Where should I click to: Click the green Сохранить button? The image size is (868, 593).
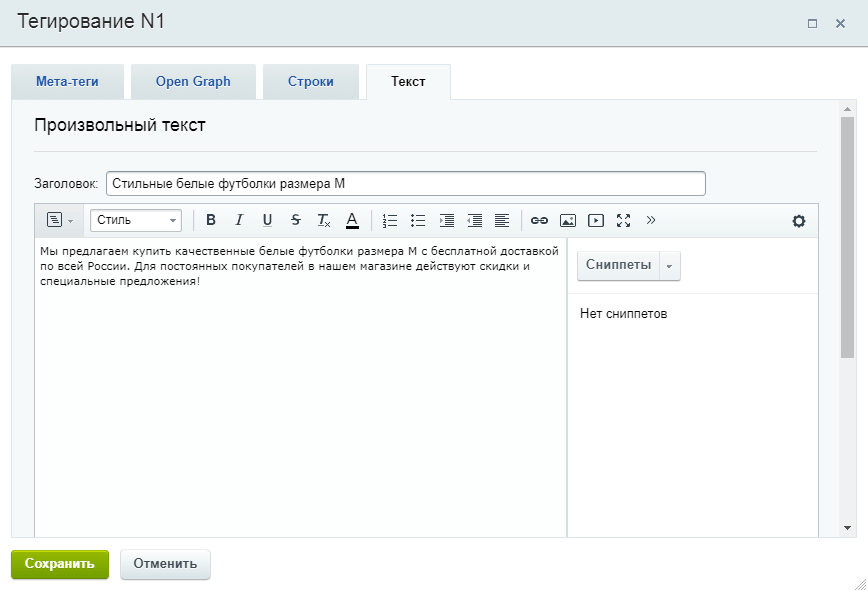(60, 563)
